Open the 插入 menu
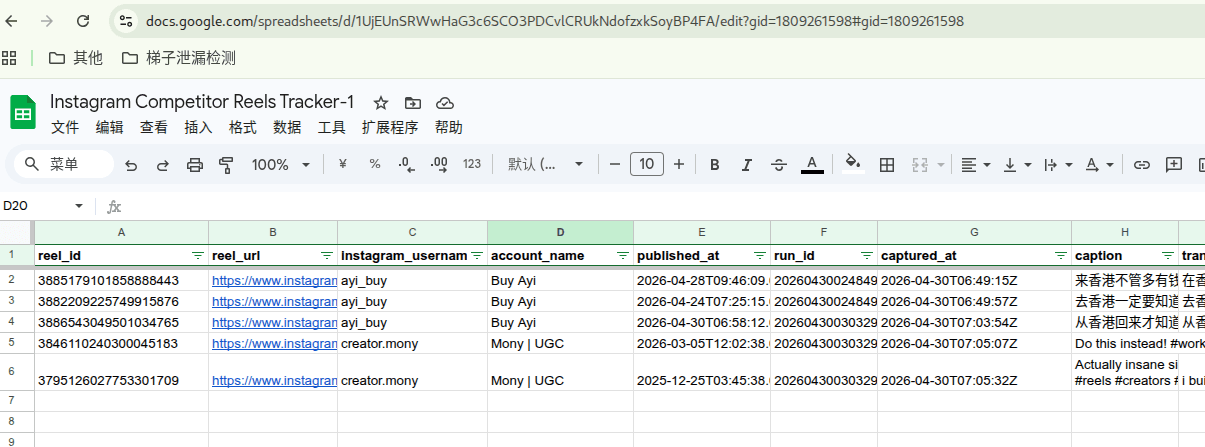 point(199,128)
